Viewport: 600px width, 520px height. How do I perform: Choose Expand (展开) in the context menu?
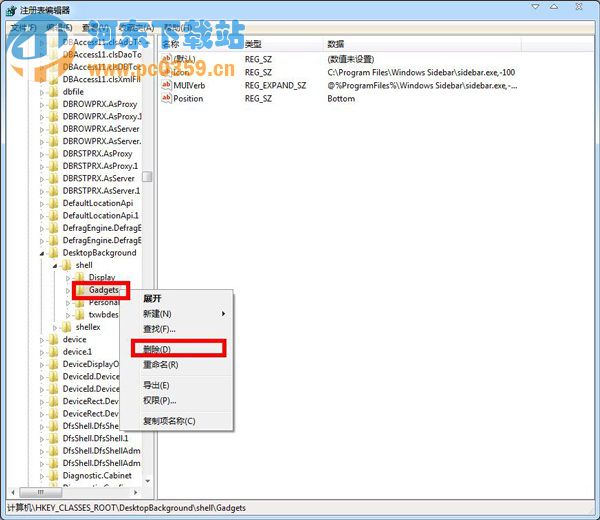[152, 298]
